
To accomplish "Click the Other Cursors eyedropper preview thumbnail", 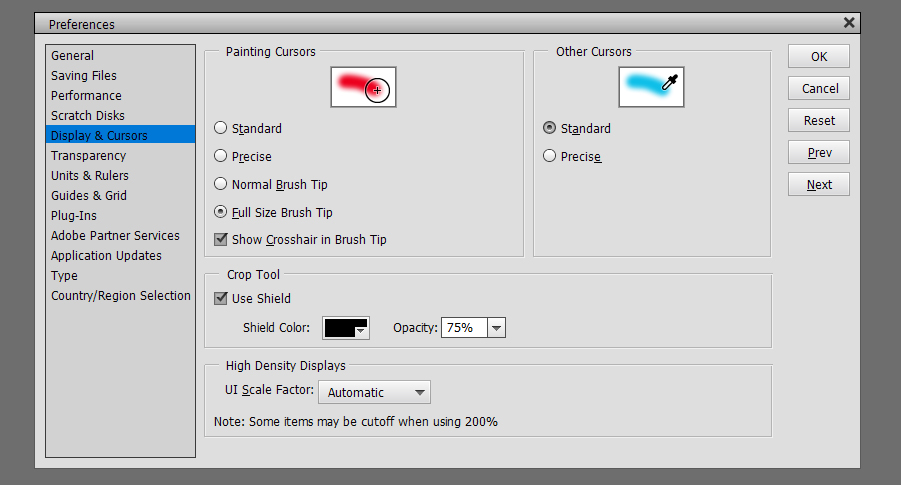I will pyautogui.click(x=651, y=87).
